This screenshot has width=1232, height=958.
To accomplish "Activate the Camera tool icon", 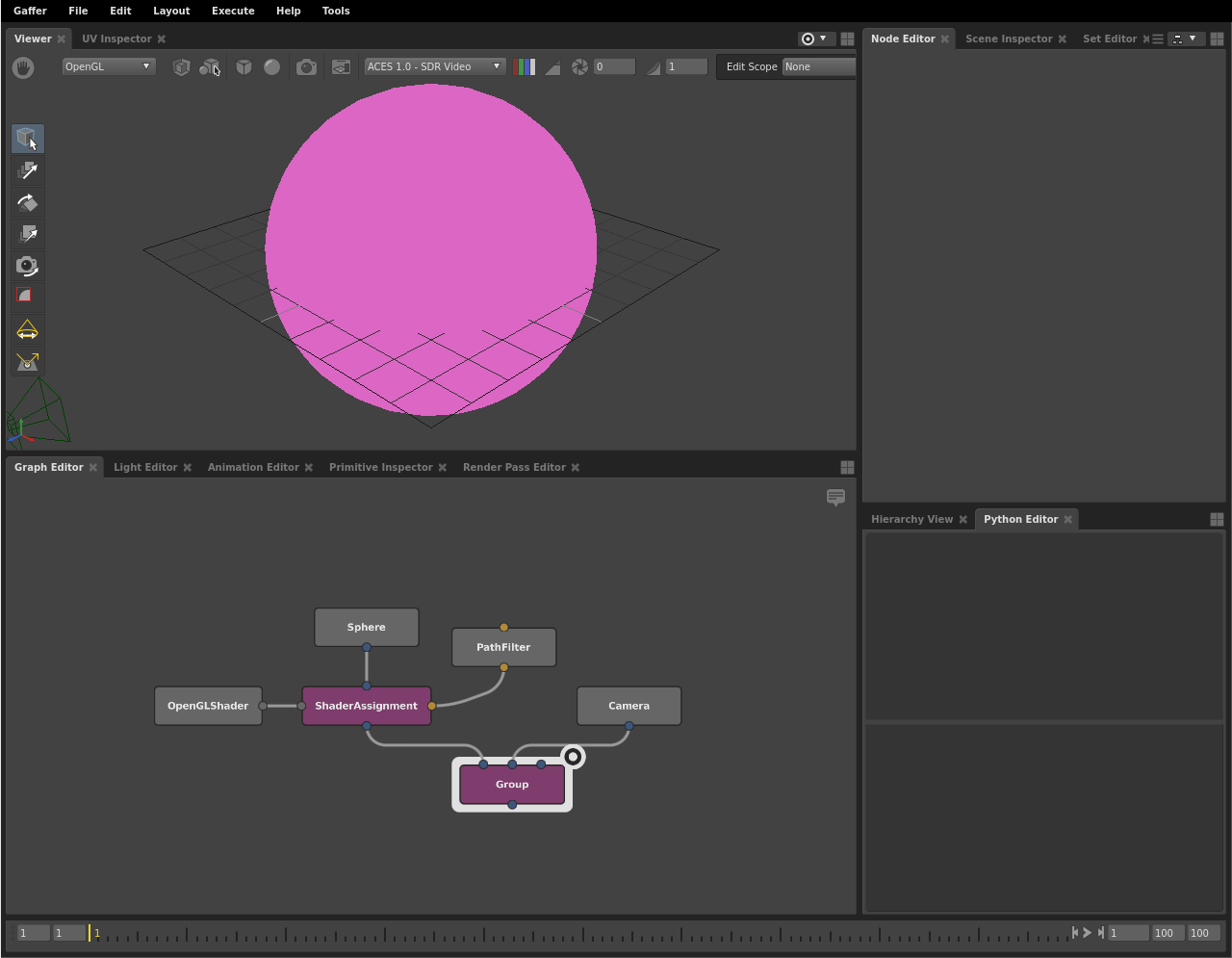I will click(27, 266).
